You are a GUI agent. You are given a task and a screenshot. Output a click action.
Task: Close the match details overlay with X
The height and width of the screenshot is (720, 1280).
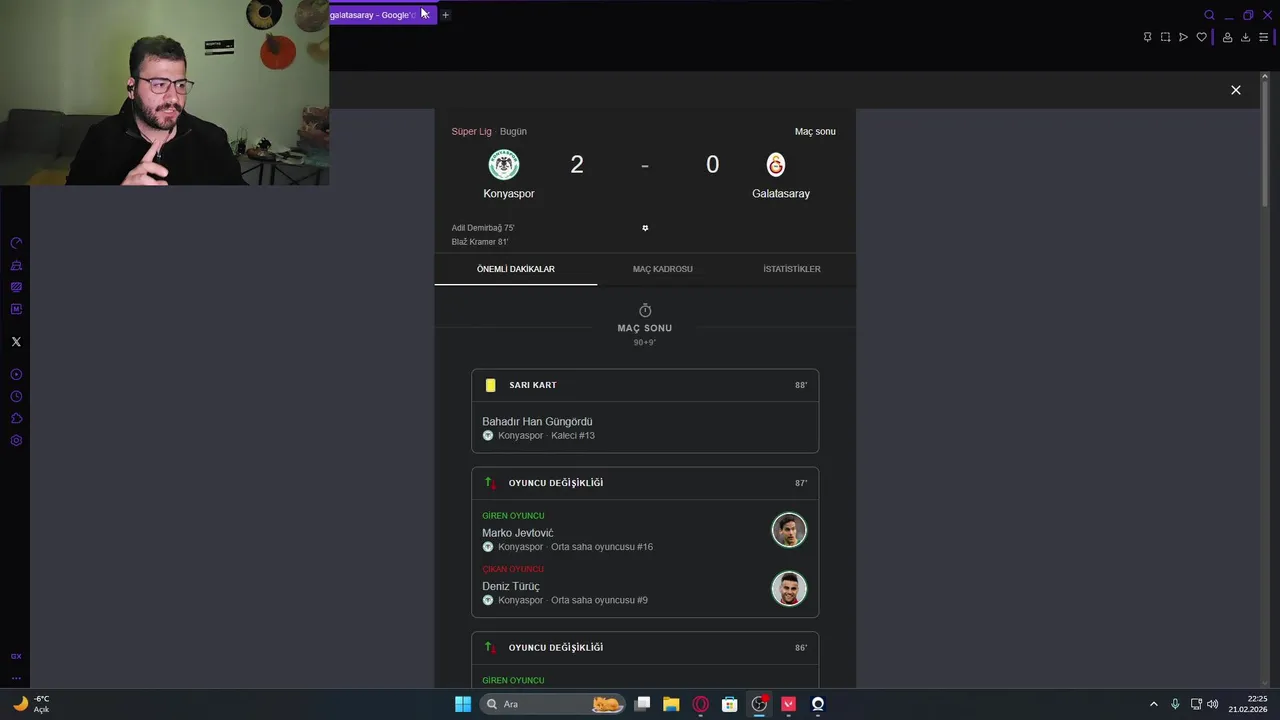[x=1236, y=90]
